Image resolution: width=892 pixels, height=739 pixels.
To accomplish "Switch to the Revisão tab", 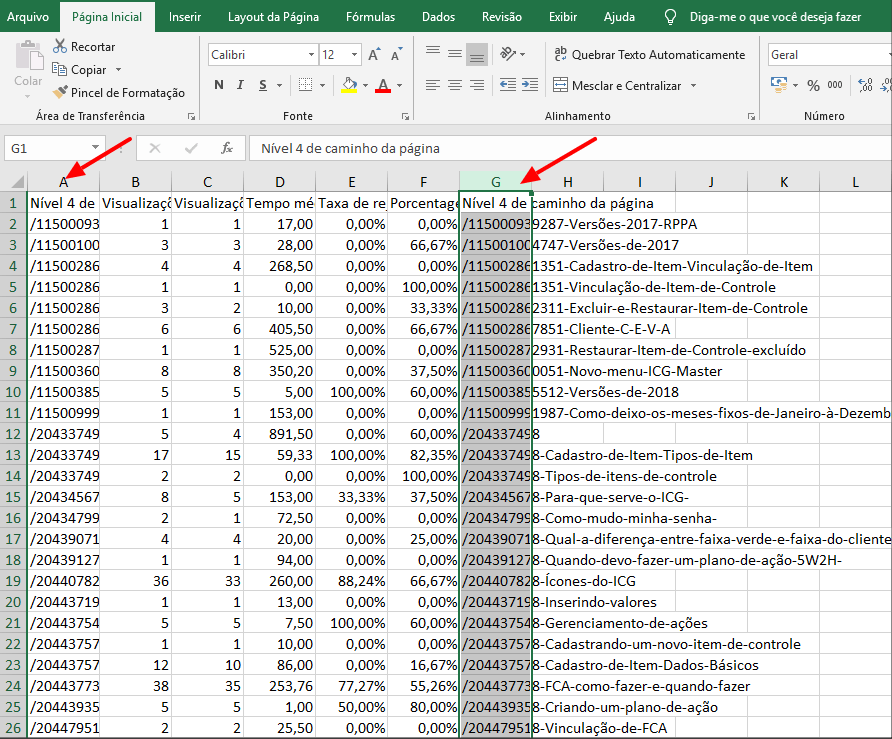I will (502, 16).
